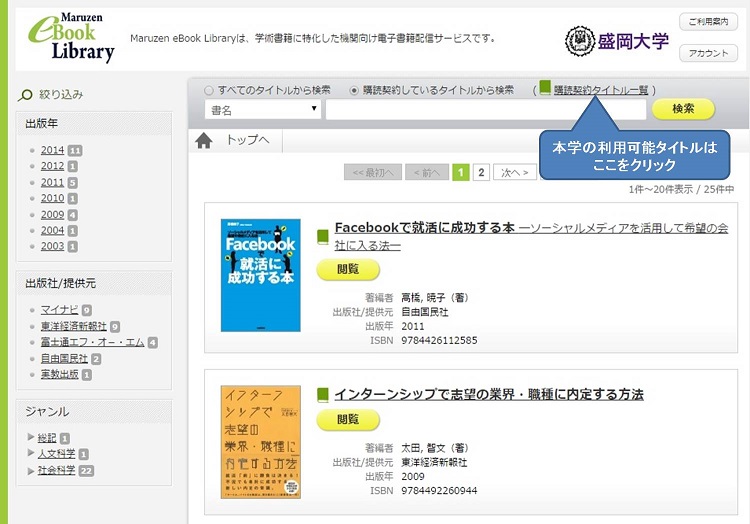Image resolution: width=750 pixels, height=524 pixels.
Task: Filter by publication year 2014
Action: [52, 150]
